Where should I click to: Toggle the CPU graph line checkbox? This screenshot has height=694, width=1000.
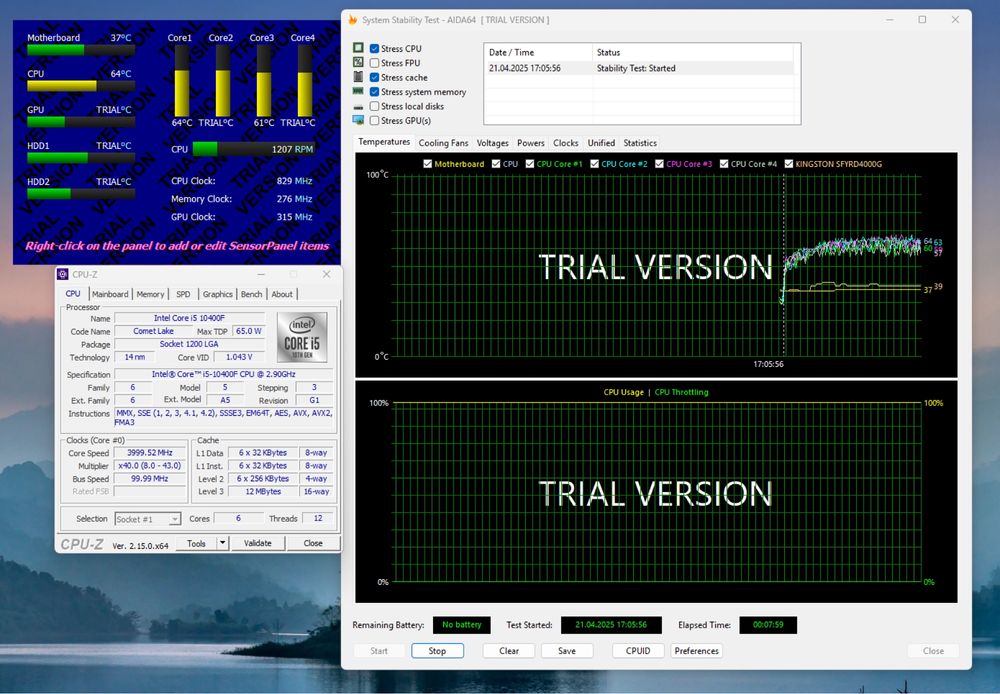[x=496, y=164]
